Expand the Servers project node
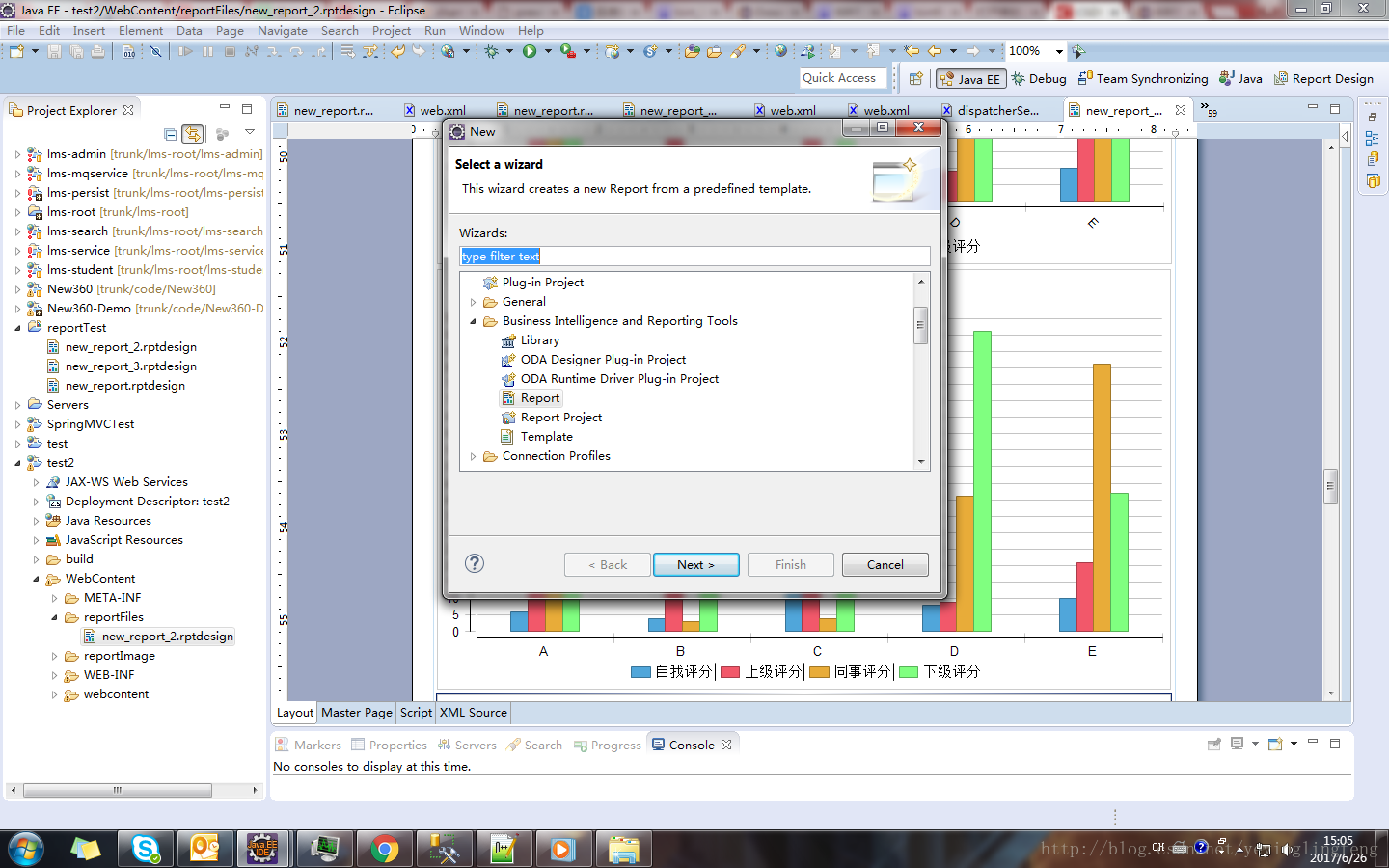 (x=17, y=405)
